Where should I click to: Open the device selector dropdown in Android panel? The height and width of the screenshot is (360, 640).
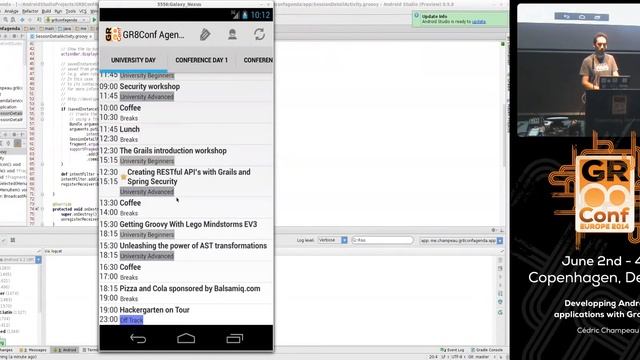(20, 260)
